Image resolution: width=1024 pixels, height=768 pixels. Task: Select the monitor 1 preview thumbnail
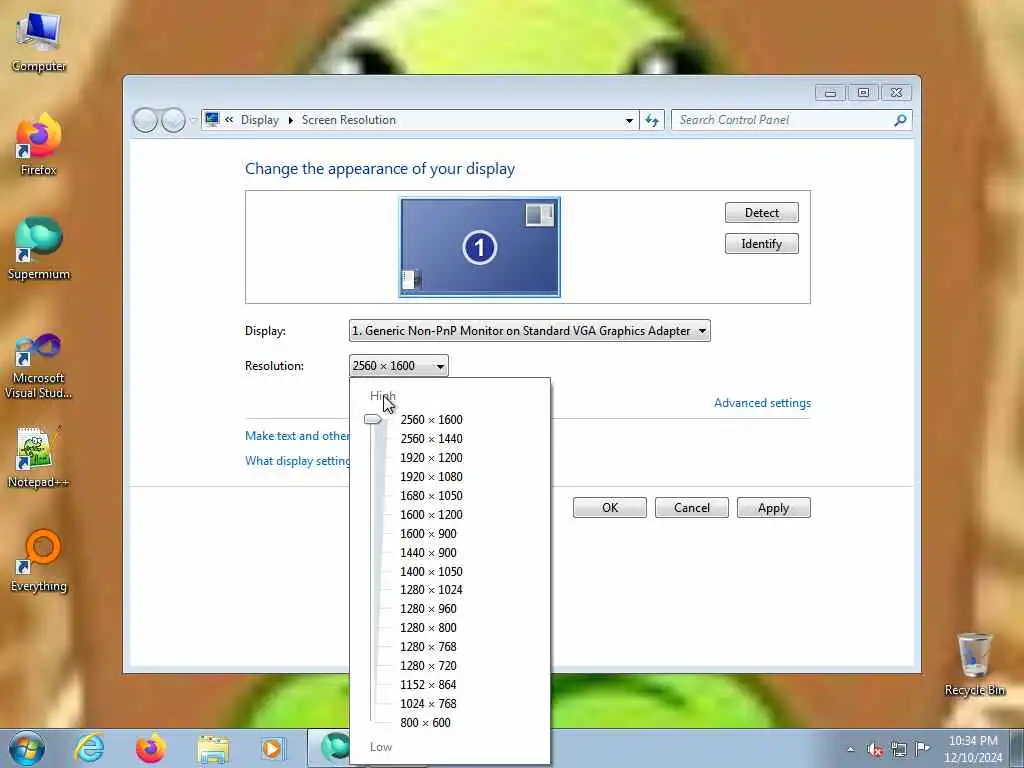[x=480, y=248]
